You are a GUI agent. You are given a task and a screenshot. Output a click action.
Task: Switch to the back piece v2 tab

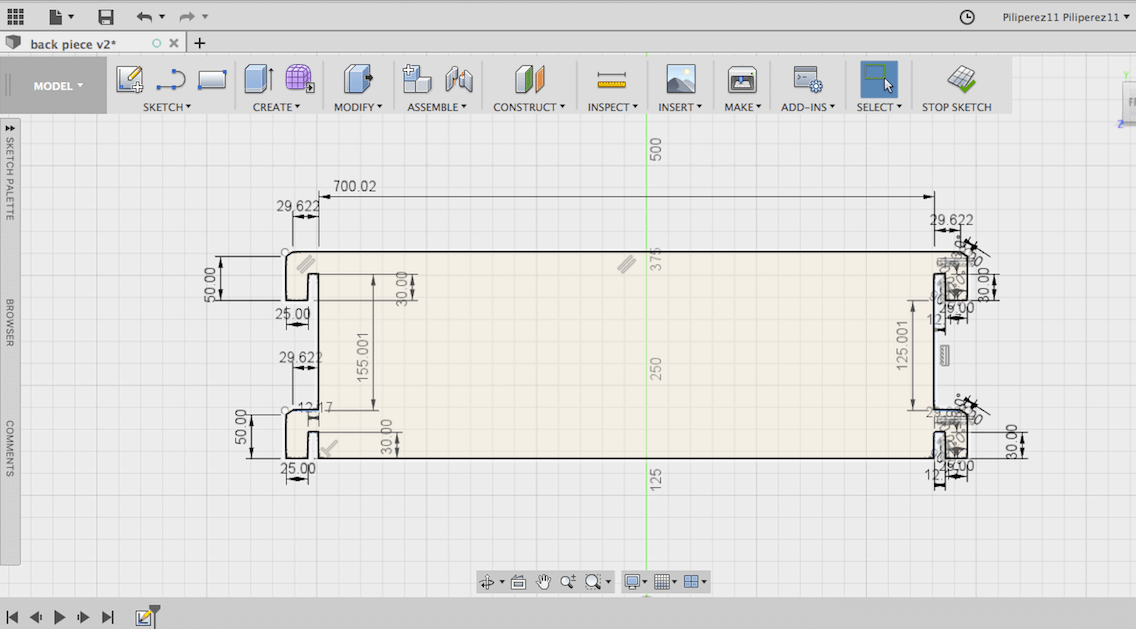72,43
